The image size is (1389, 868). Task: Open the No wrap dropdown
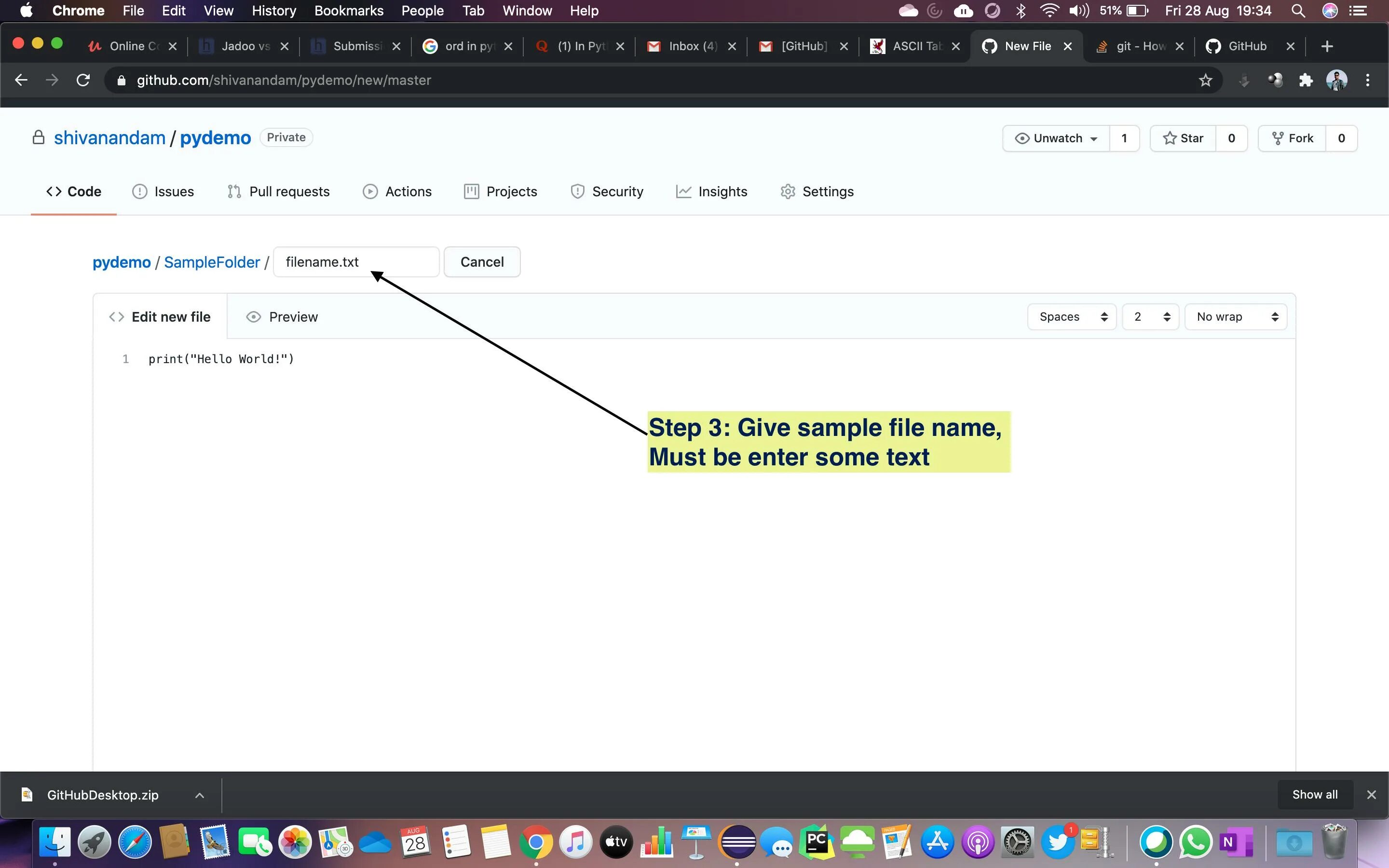[1236, 317]
